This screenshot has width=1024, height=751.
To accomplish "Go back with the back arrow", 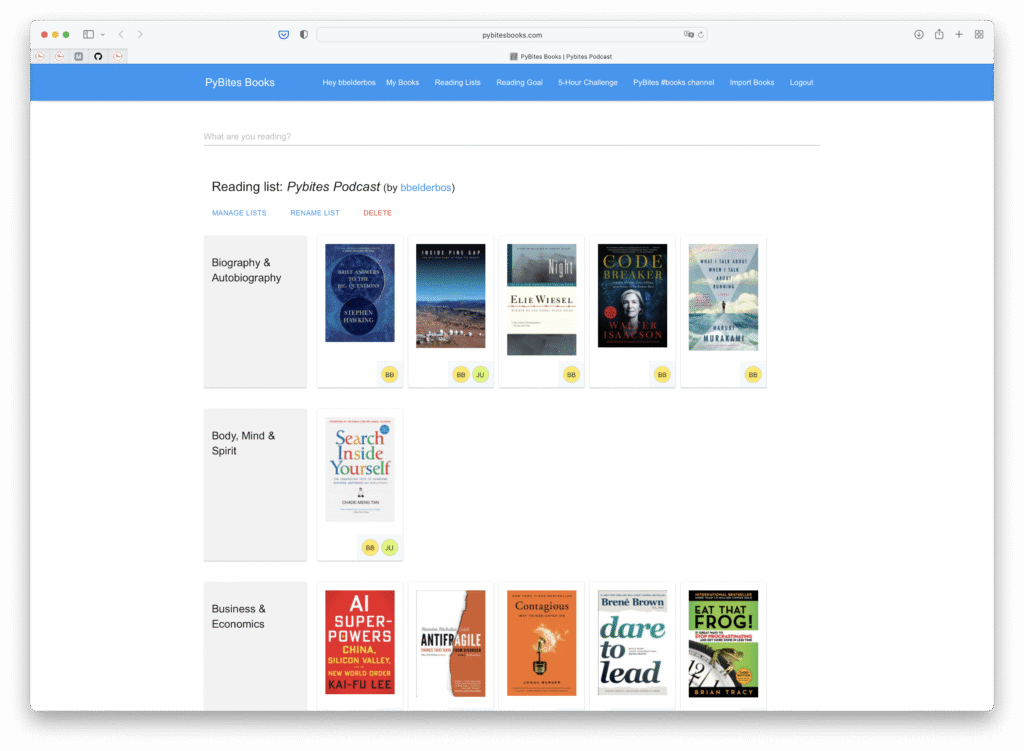I will [x=121, y=35].
